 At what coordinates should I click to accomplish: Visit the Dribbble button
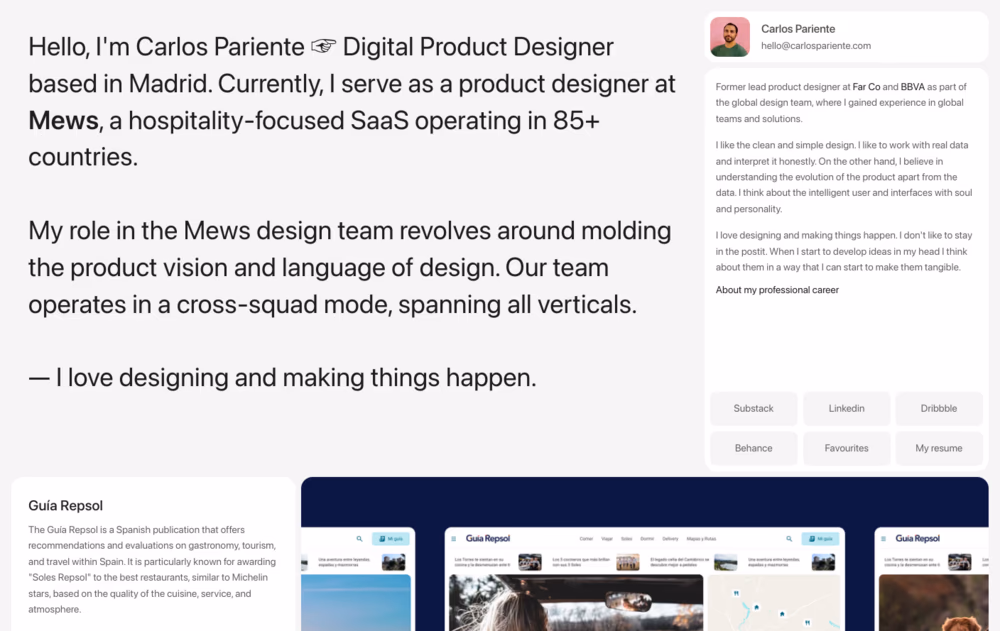(939, 408)
